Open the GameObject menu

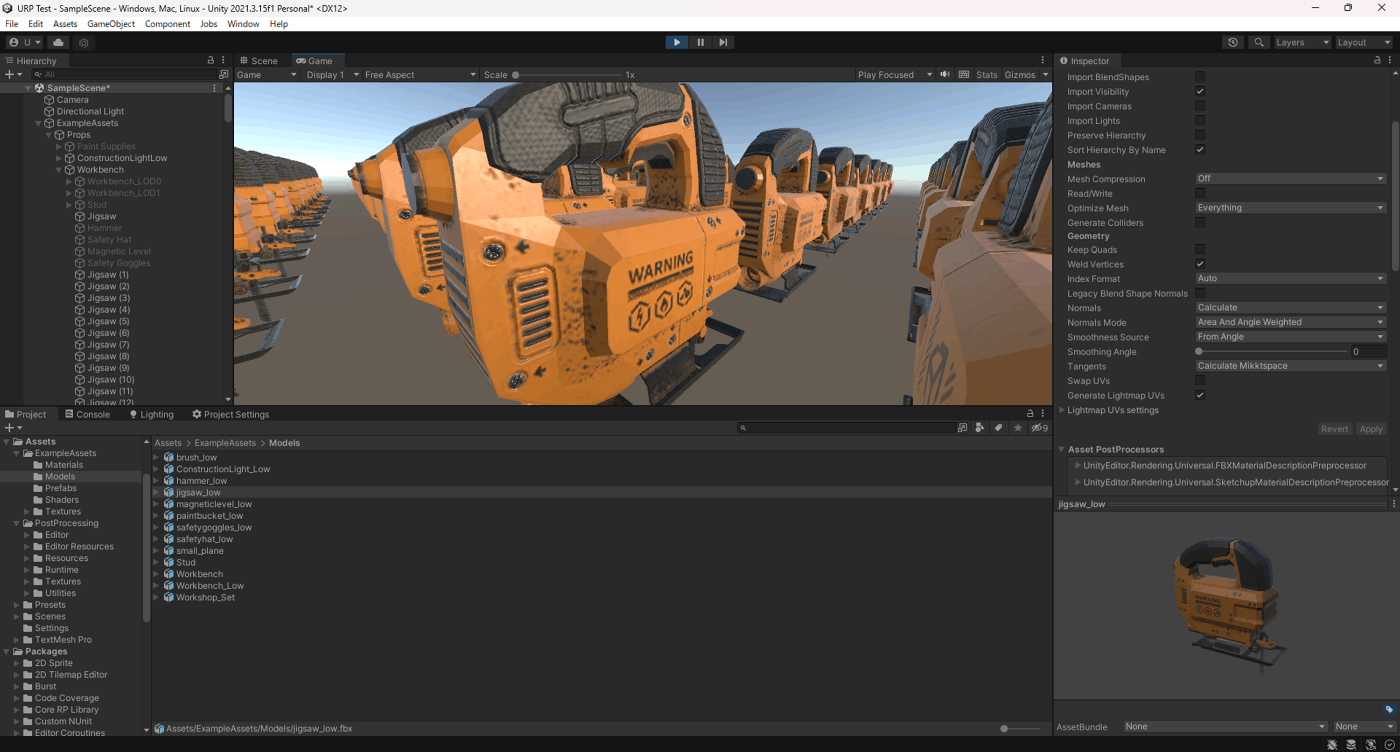pyautogui.click(x=110, y=24)
